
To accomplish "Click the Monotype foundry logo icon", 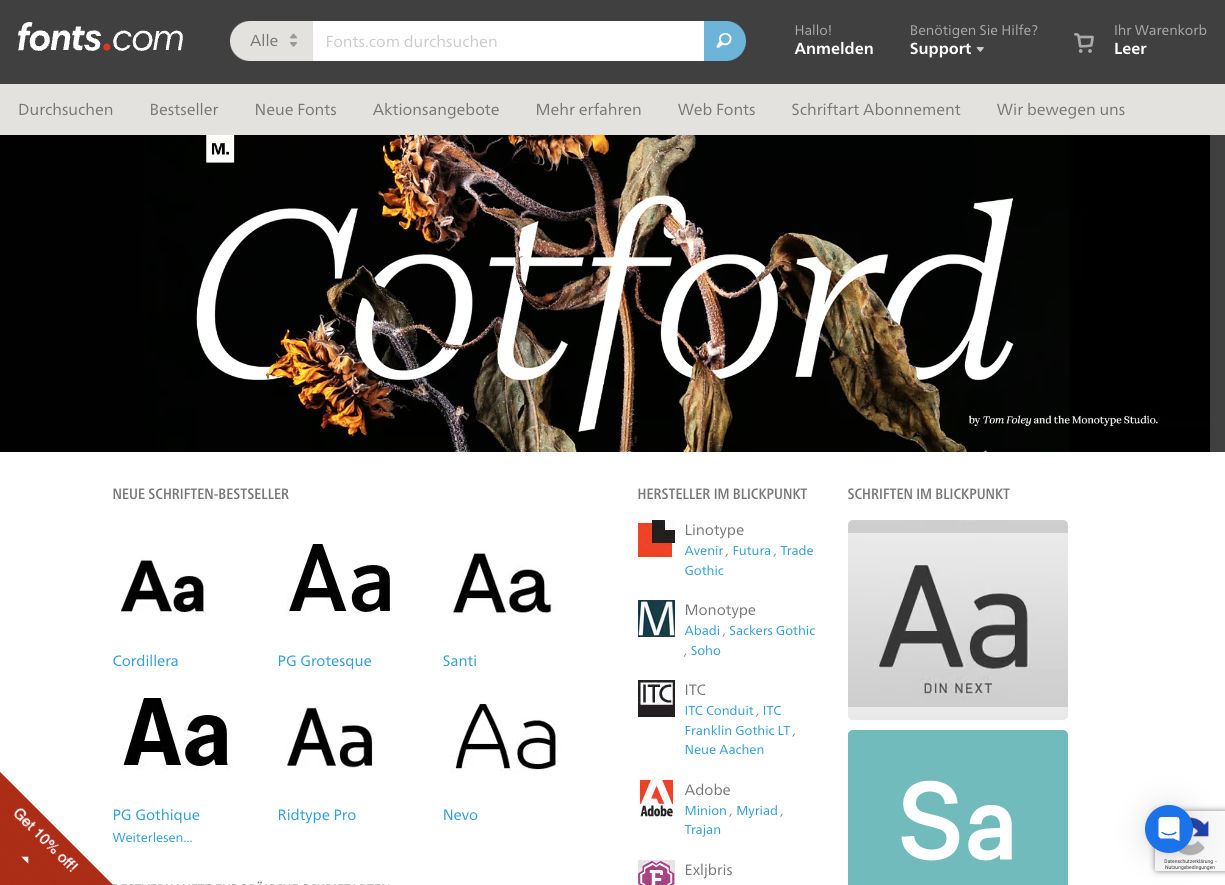I will [x=656, y=619].
